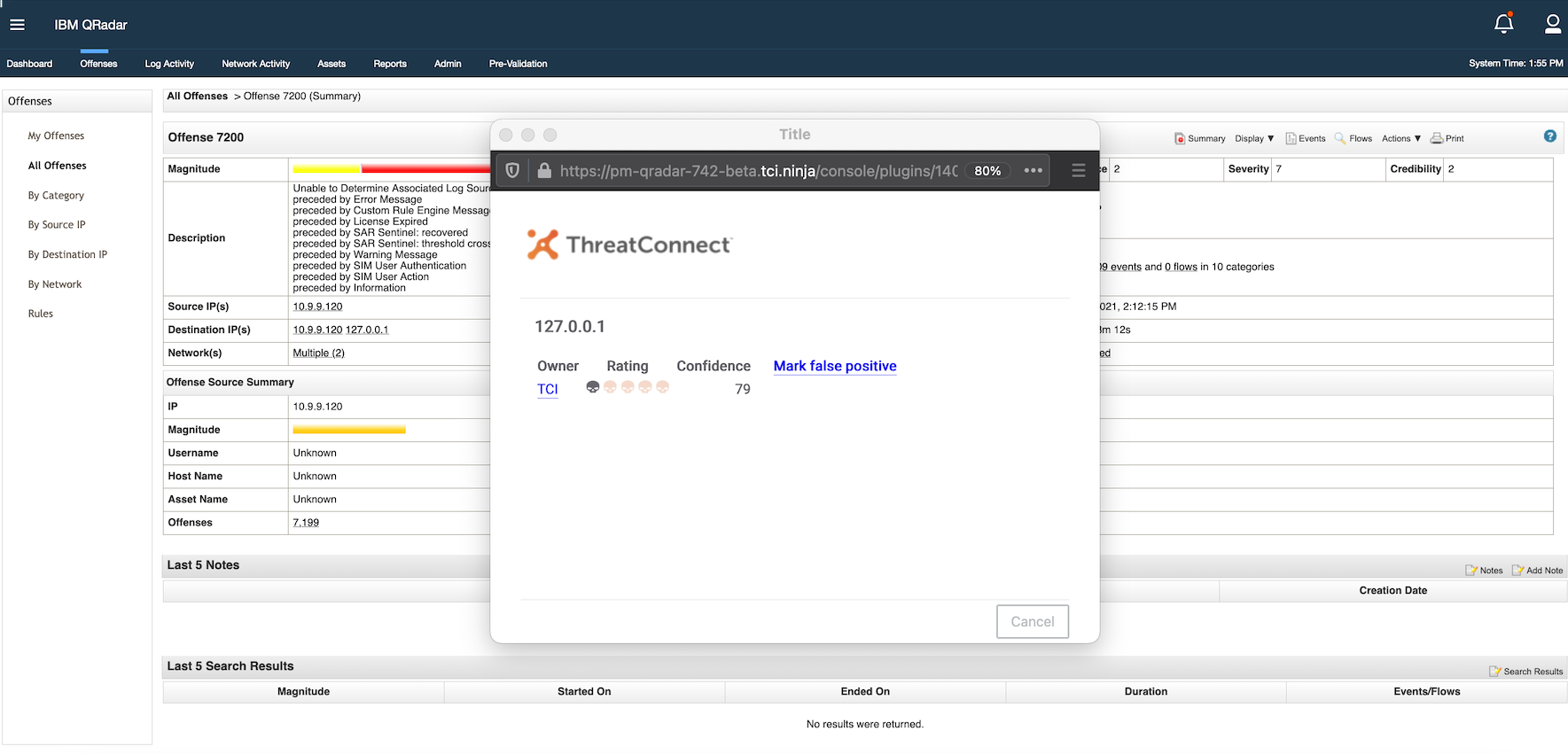The width and height of the screenshot is (1568, 754).
Task: Click the 80% zoom indicator in popup
Action: [x=987, y=171]
